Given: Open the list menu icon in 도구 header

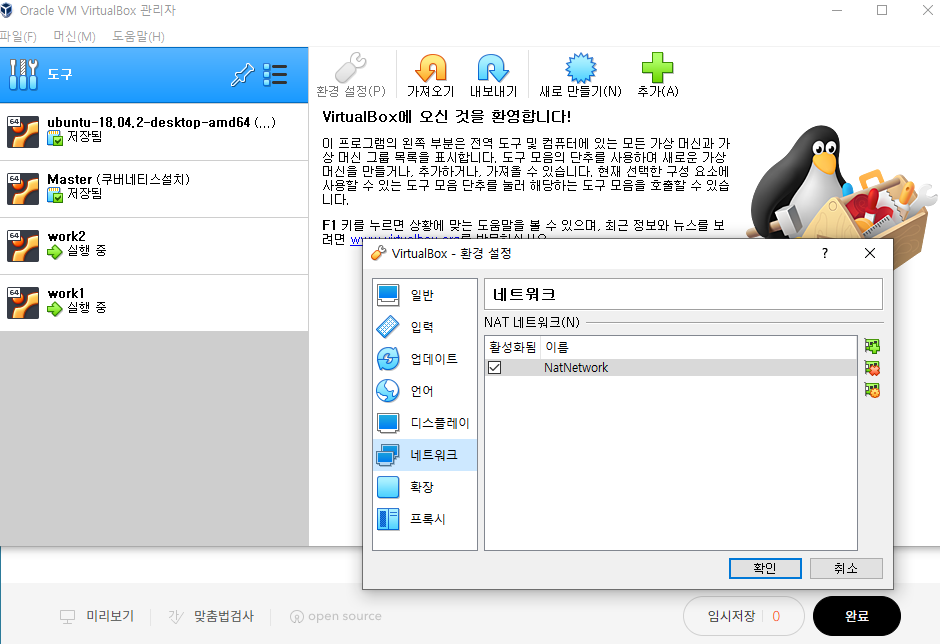Looking at the screenshot, I should [275, 75].
